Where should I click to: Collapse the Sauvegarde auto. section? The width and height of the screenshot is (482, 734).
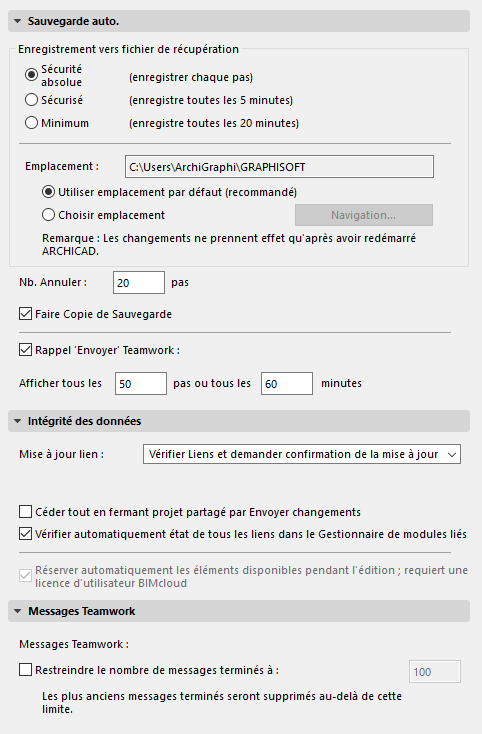point(239,22)
